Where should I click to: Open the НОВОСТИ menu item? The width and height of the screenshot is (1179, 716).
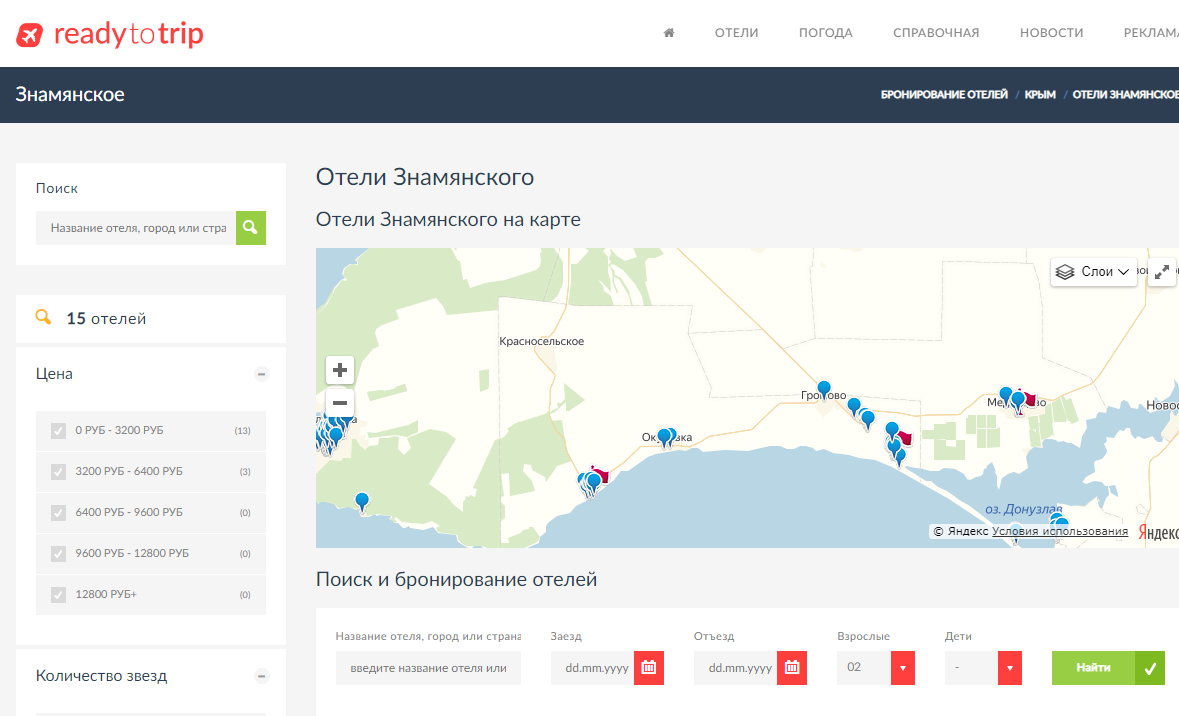(1051, 33)
